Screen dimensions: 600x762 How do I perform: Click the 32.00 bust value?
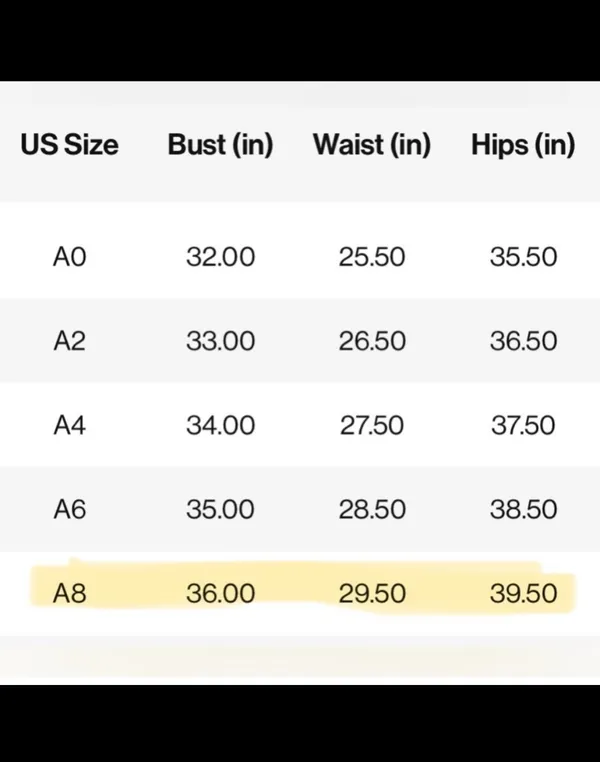coord(221,257)
